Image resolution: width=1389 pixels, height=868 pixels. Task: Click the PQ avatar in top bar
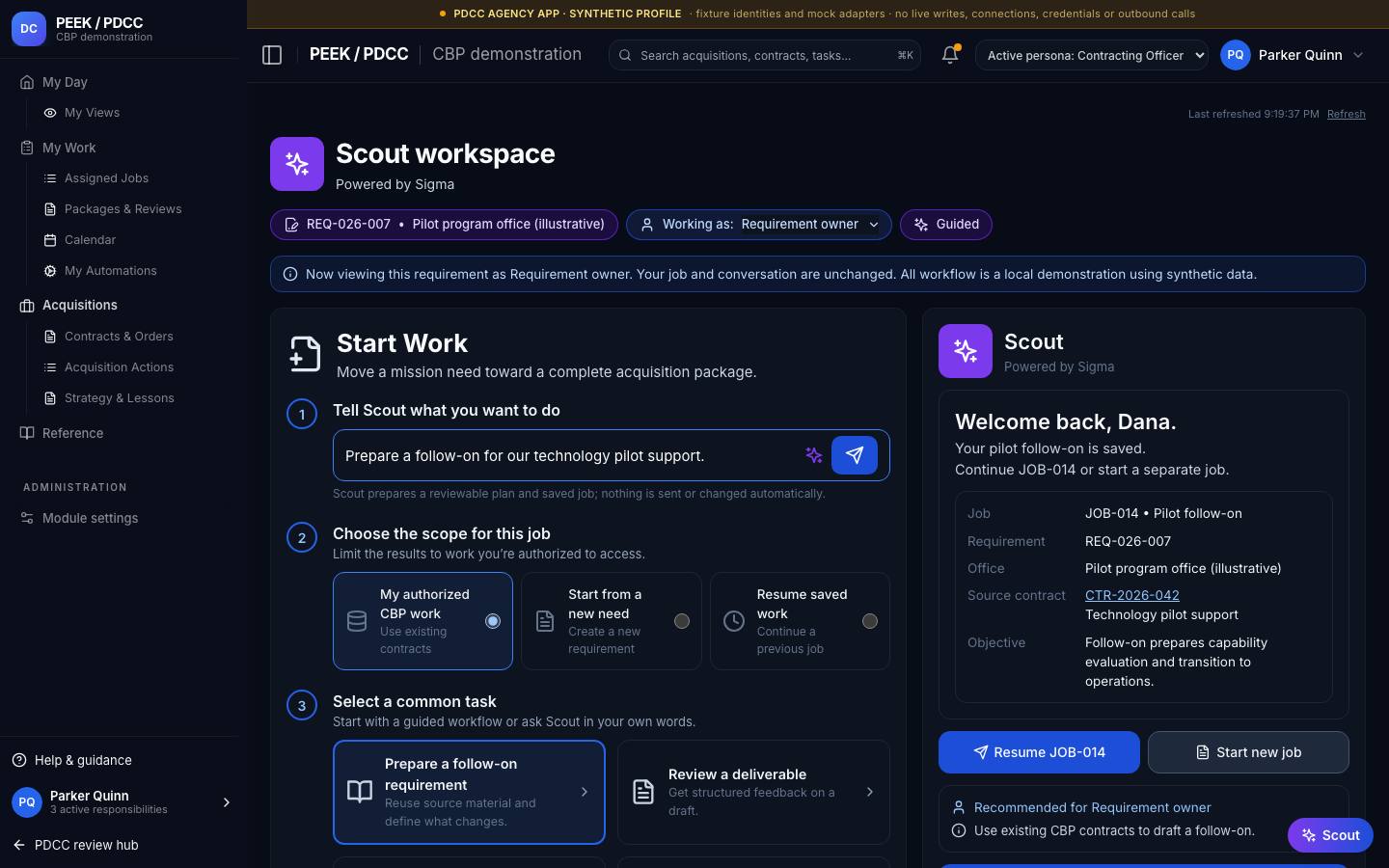[x=1236, y=55]
